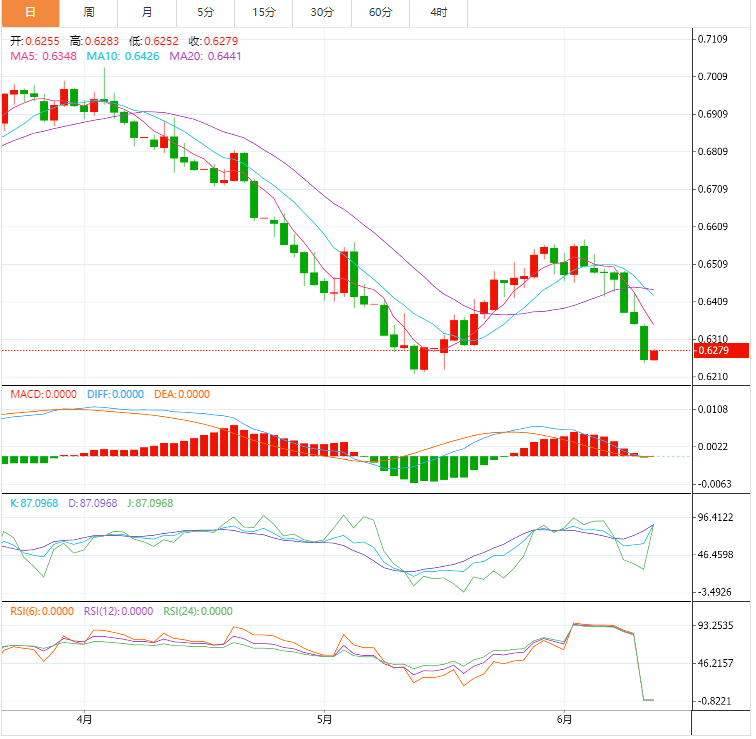Click the 0.6210 price axis label

[713, 377]
